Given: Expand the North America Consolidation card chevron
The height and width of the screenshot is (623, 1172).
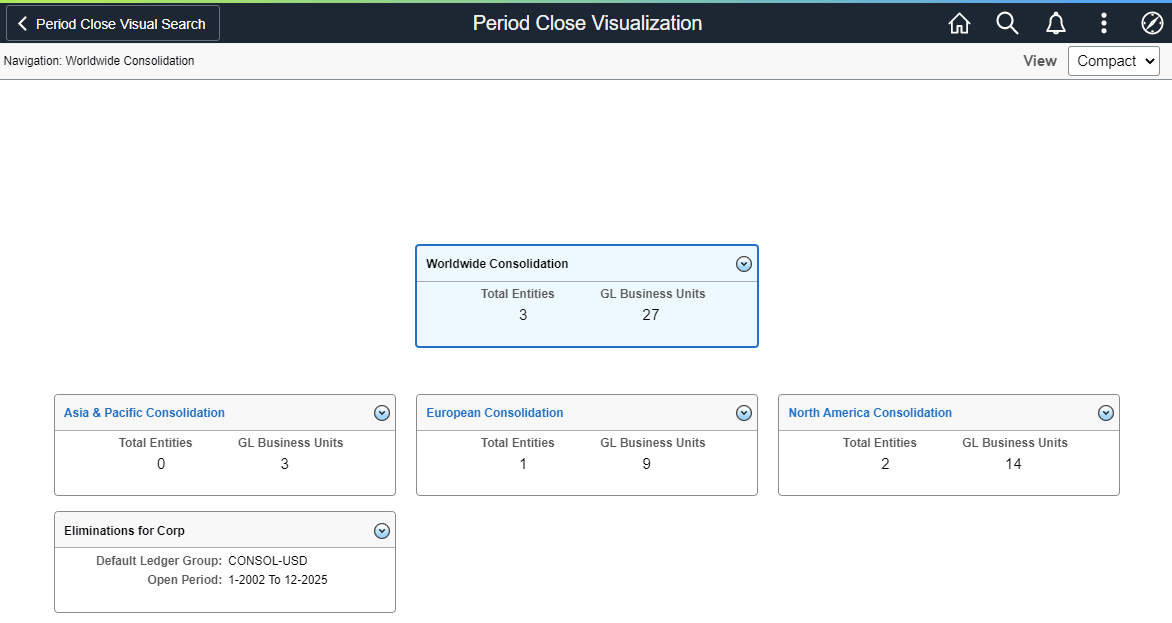Looking at the screenshot, I should pos(1106,412).
